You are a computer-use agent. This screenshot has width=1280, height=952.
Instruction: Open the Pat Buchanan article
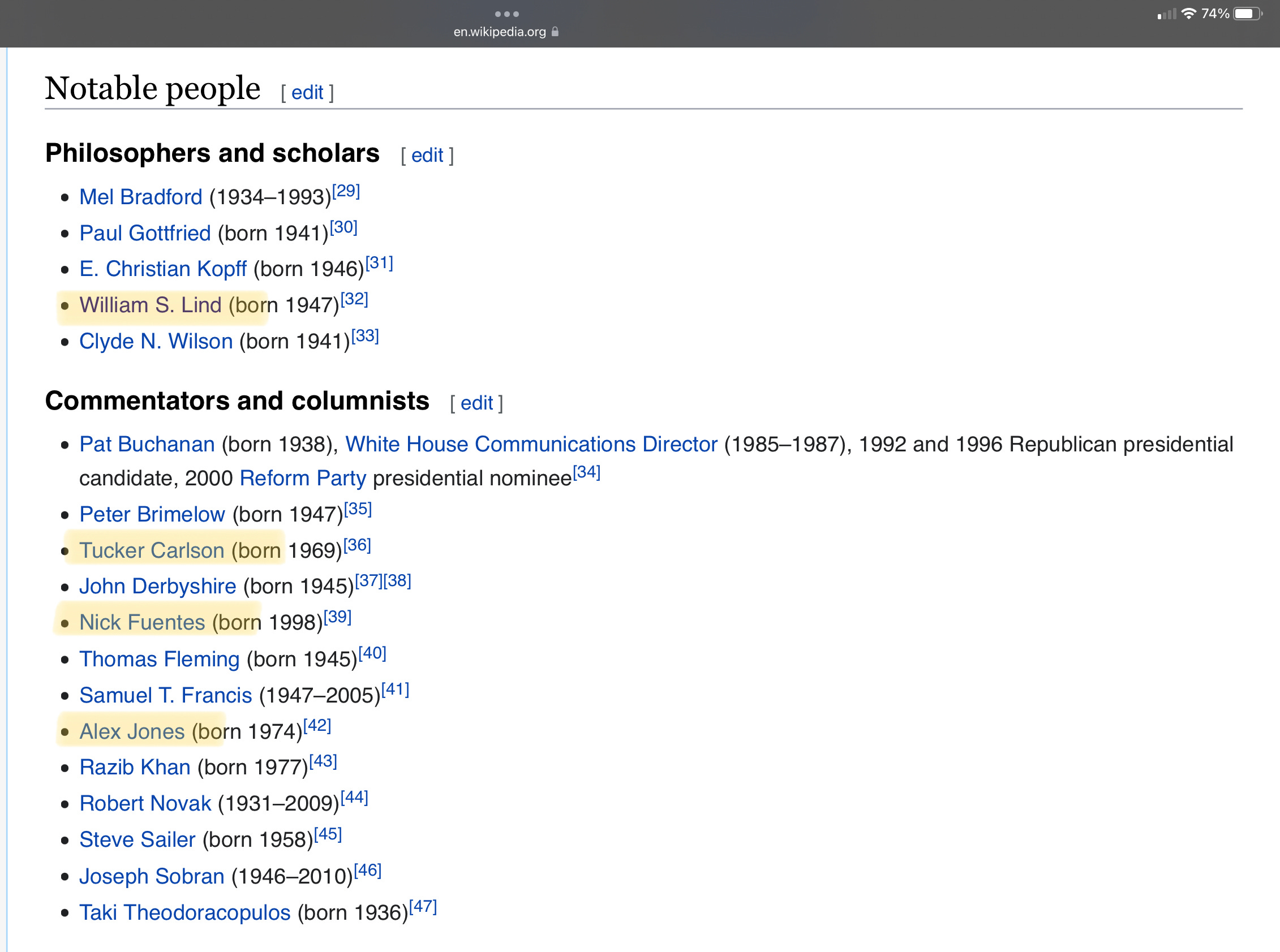(147, 444)
